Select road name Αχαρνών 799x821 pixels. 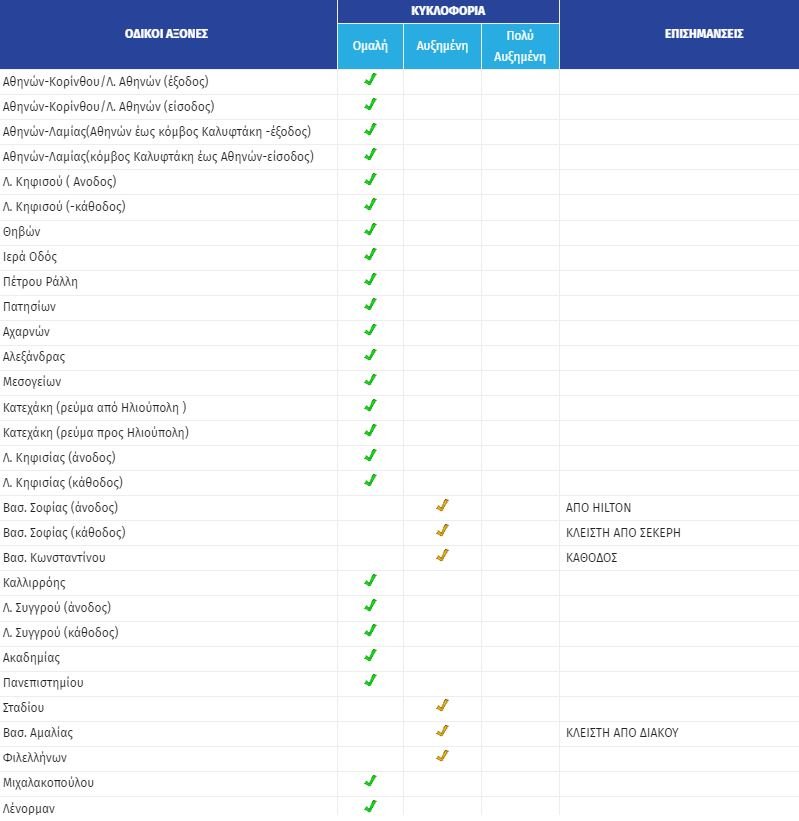(26, 332)
